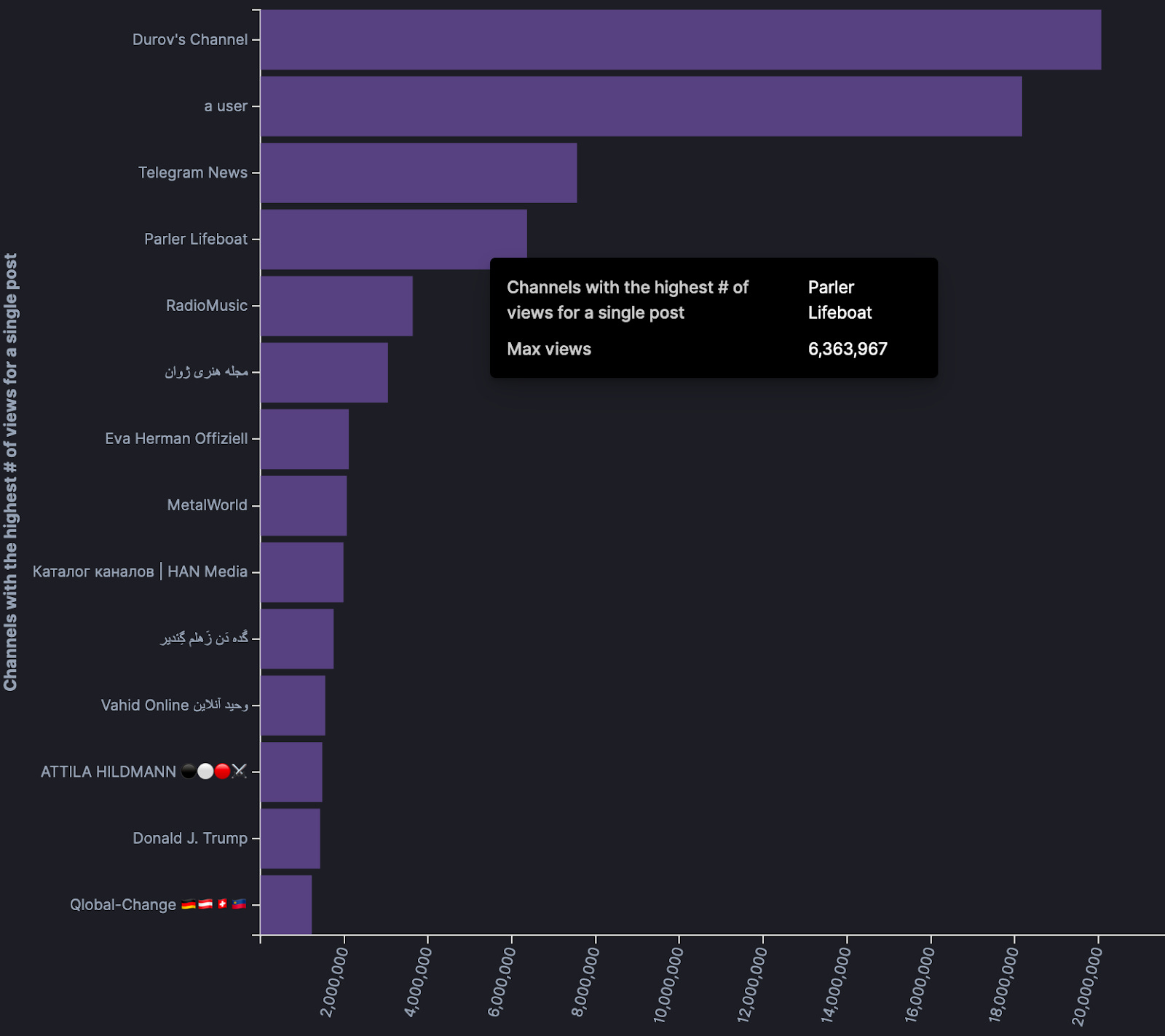Click the 16,000,000 x-axis tick label
1165x1036 pixels.
click(920, 985)
